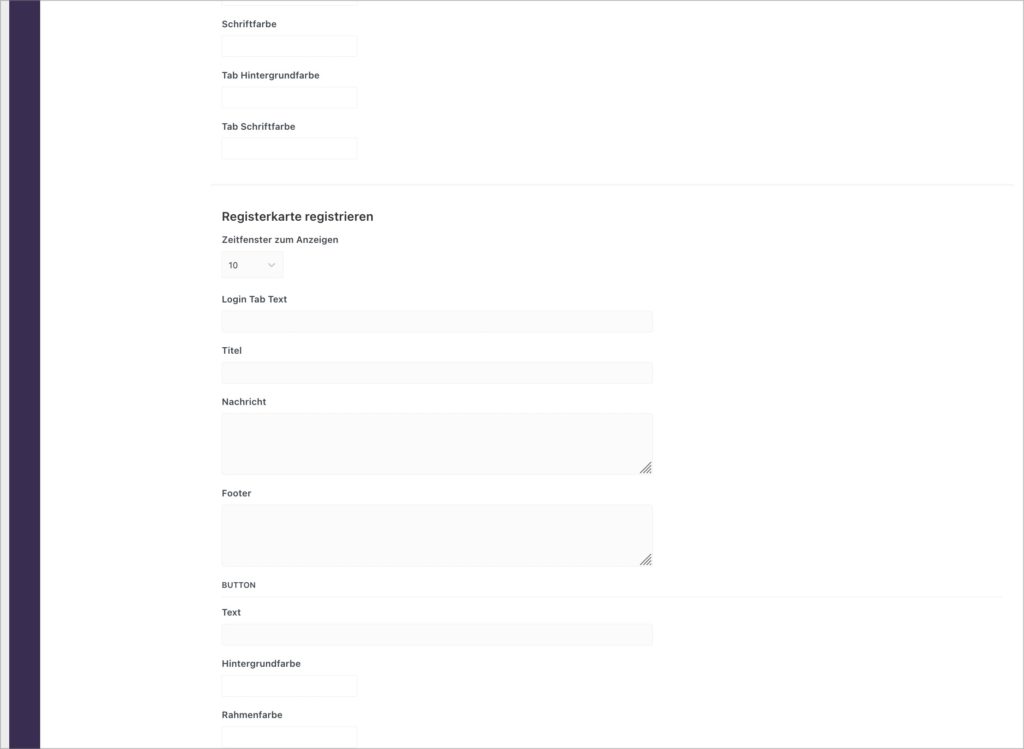Click inside the Footer textarea

coord(437,535)
